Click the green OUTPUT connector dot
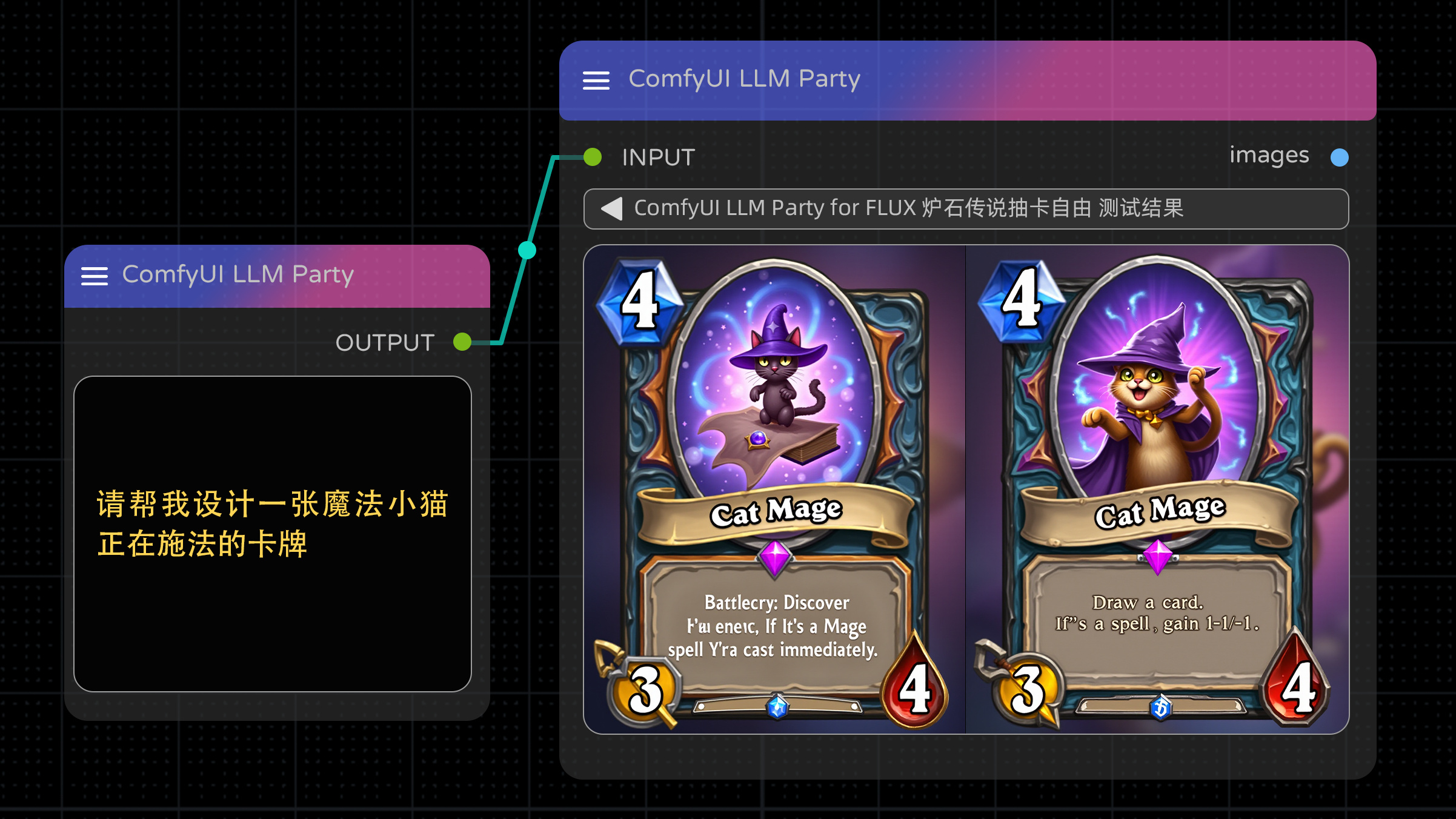This screenshot has width=1456, height=819. (462, 342)
